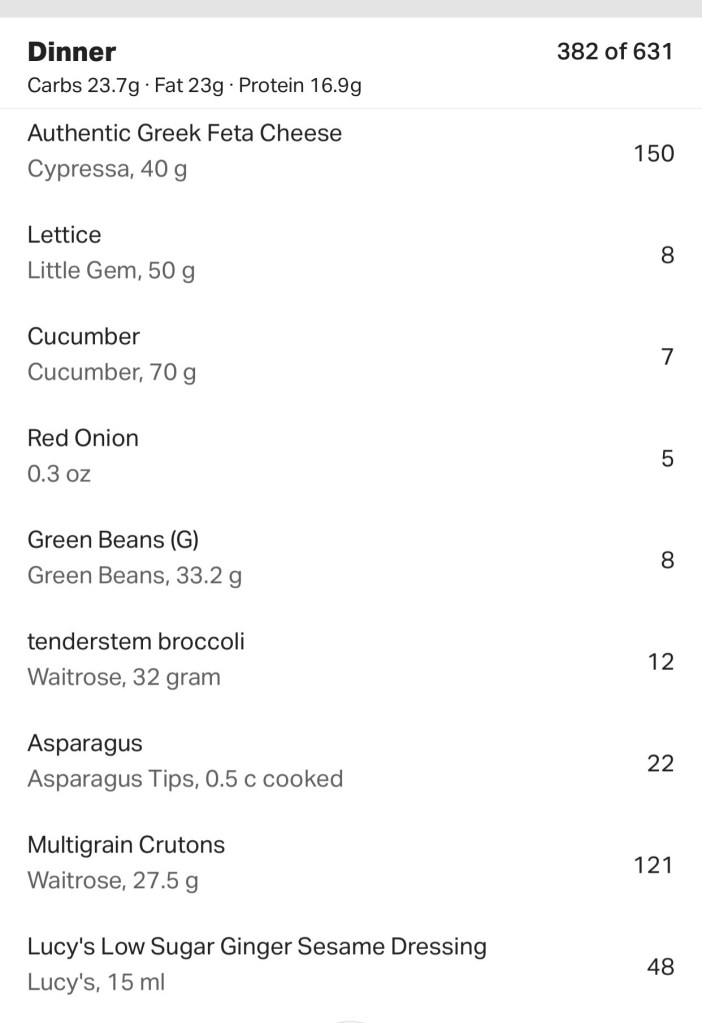Open the Red Onion entry
Image resolution: width=702 pixels, height=1023 pixels.
click(x=83, y=438)
